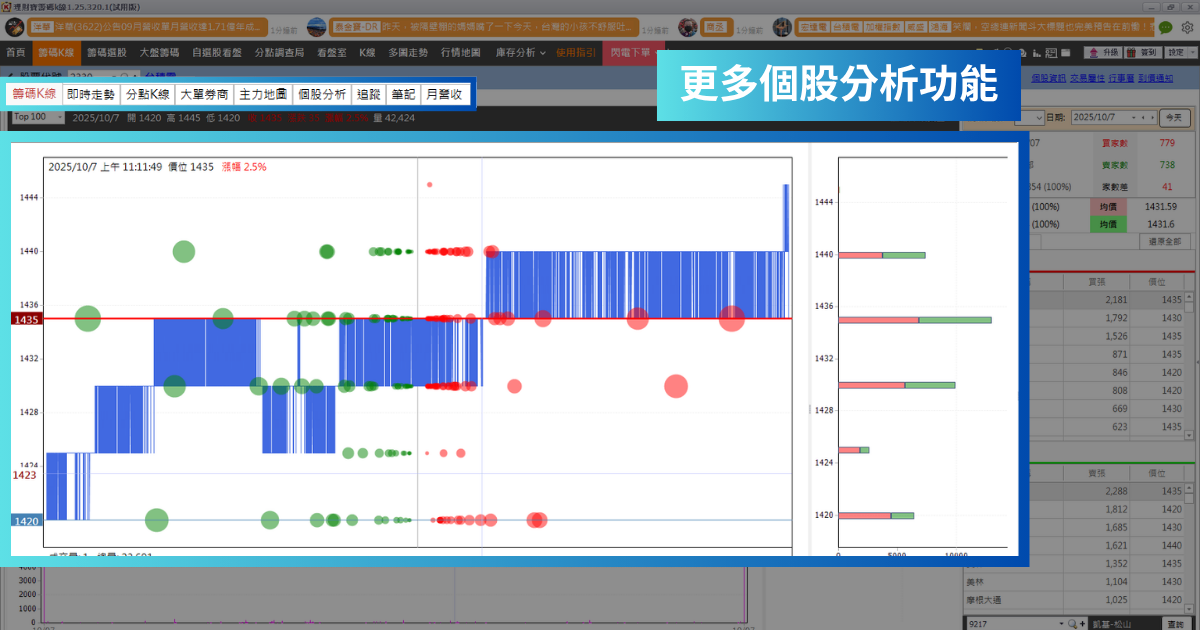
Task: Click the avatar beside the 商丞 post
Action: pos(688,27)
